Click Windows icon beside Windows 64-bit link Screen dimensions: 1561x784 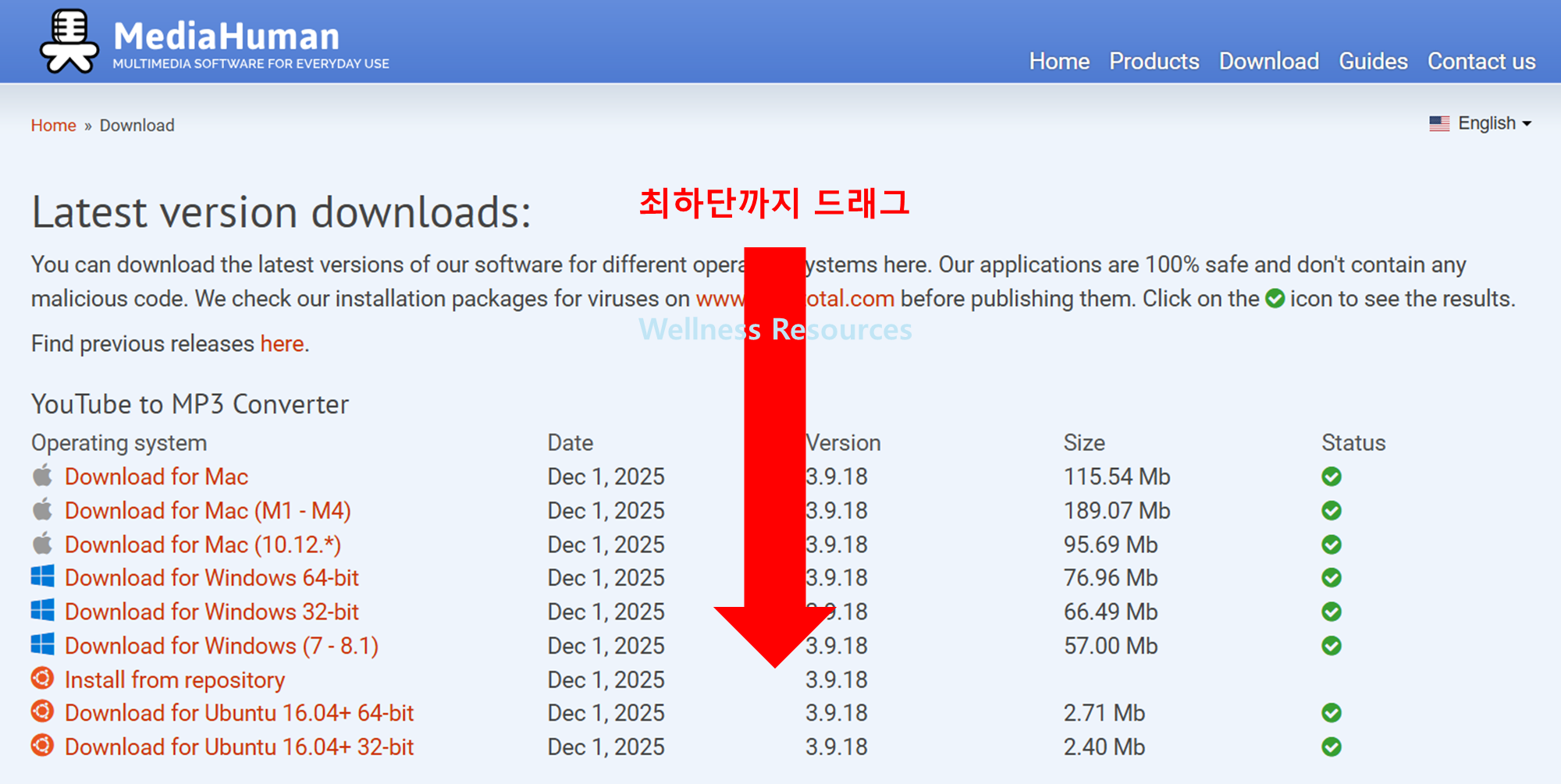pyautogui.click(x=42, y=576)
